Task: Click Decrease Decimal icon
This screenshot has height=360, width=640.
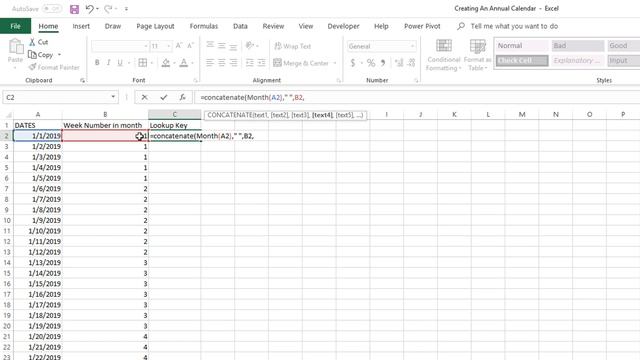Action: [411, 63]
